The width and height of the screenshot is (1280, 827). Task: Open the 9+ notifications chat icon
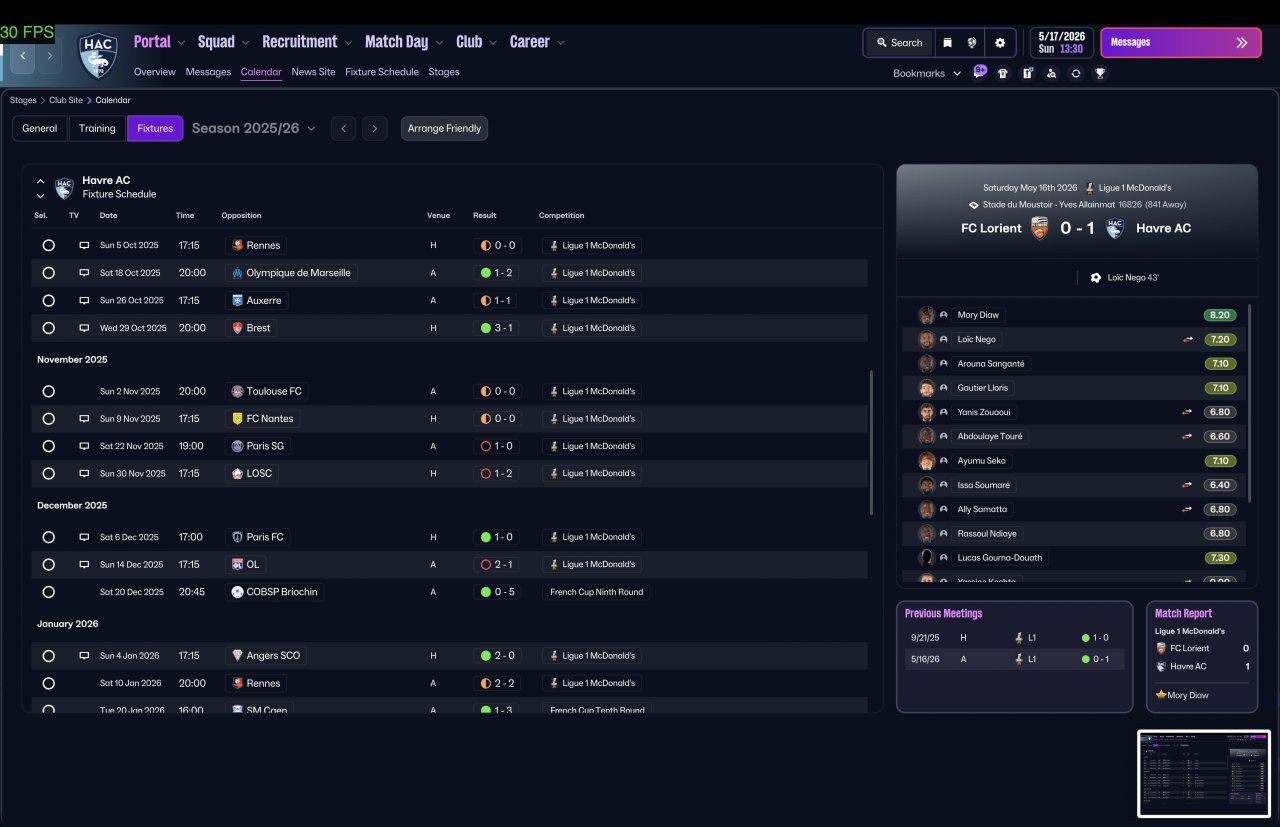pyautogui.click(x=979, y=72)
